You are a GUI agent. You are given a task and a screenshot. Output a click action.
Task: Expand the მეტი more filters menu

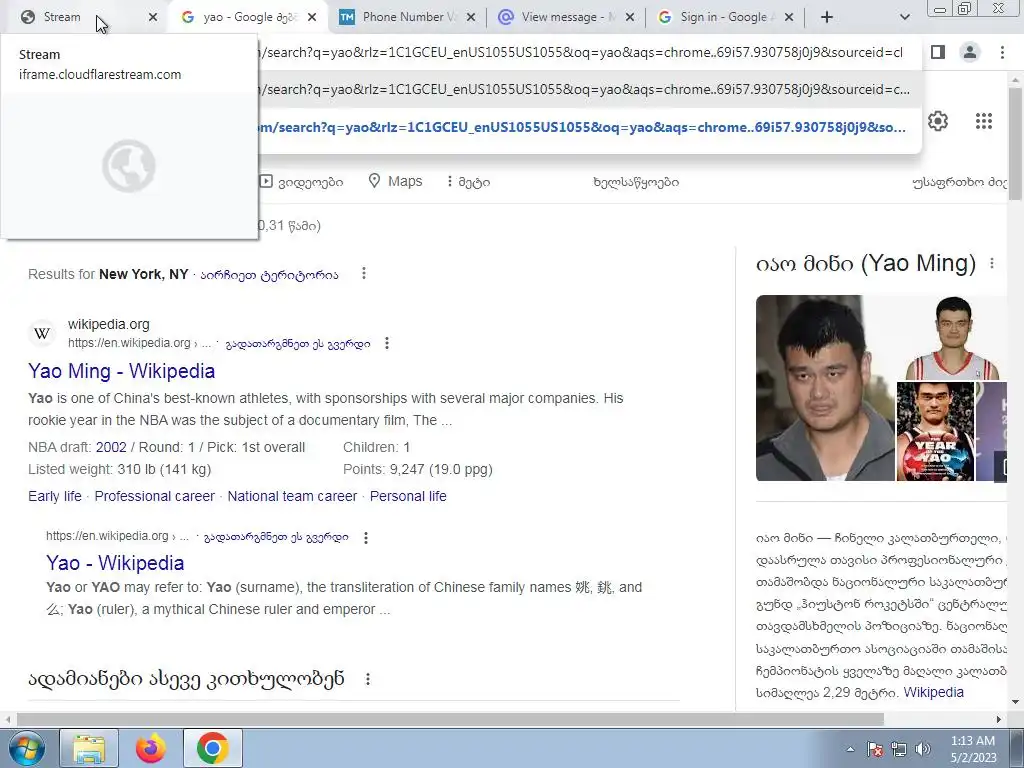click(468, 182)
